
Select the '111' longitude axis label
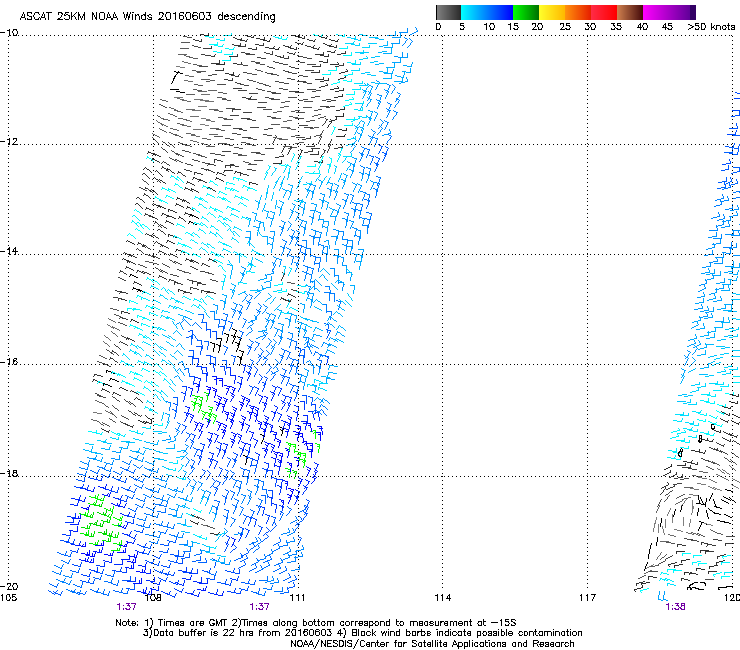[297, 598]
